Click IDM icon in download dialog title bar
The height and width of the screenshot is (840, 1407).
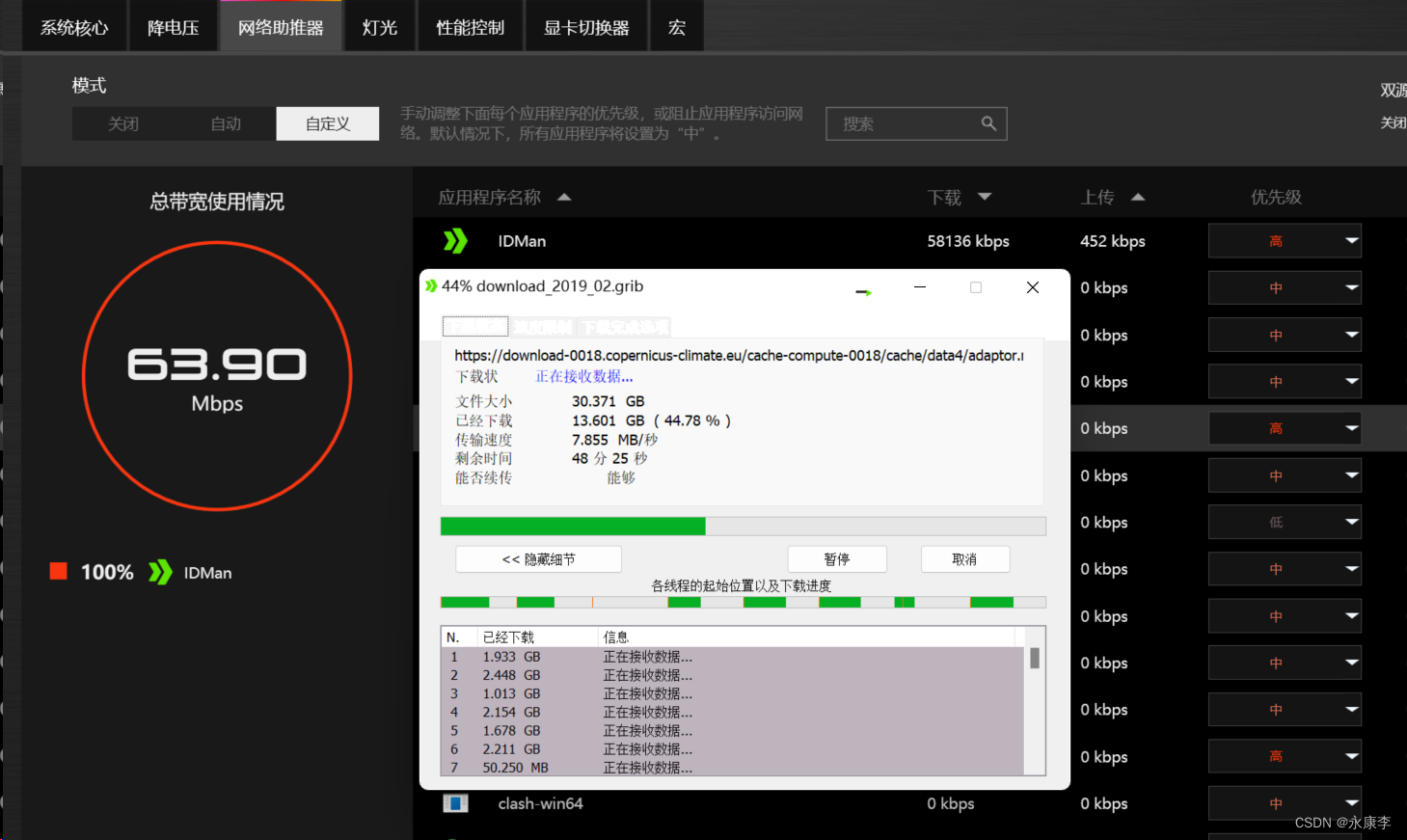431,286
